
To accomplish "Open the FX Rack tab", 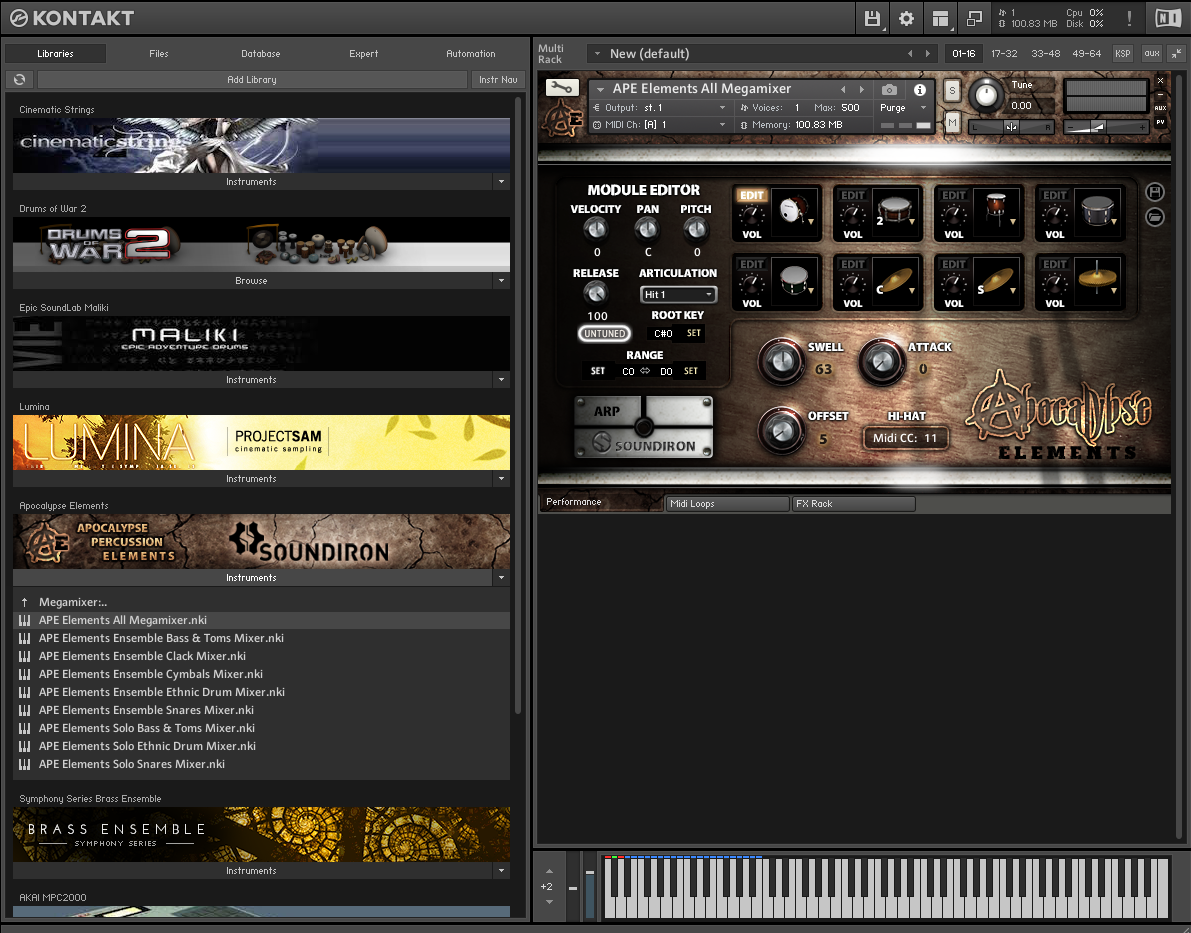I will 853,504.
